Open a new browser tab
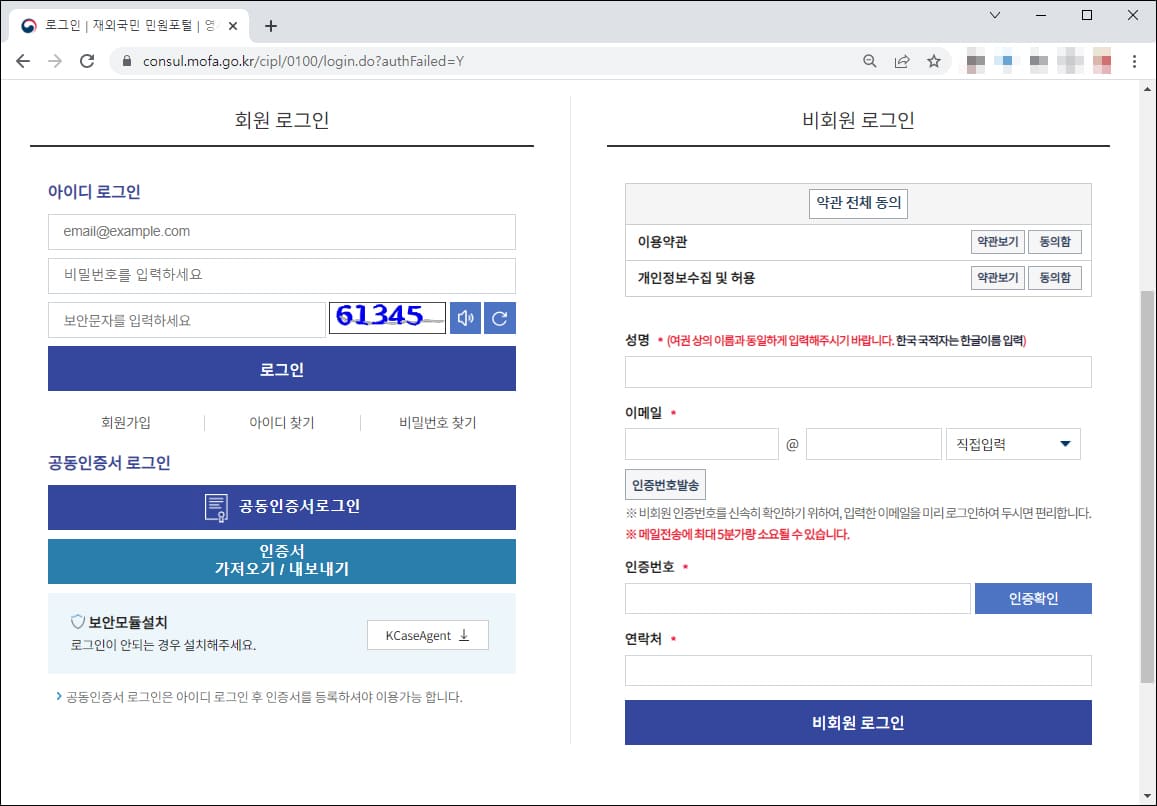 coord(270,25)
